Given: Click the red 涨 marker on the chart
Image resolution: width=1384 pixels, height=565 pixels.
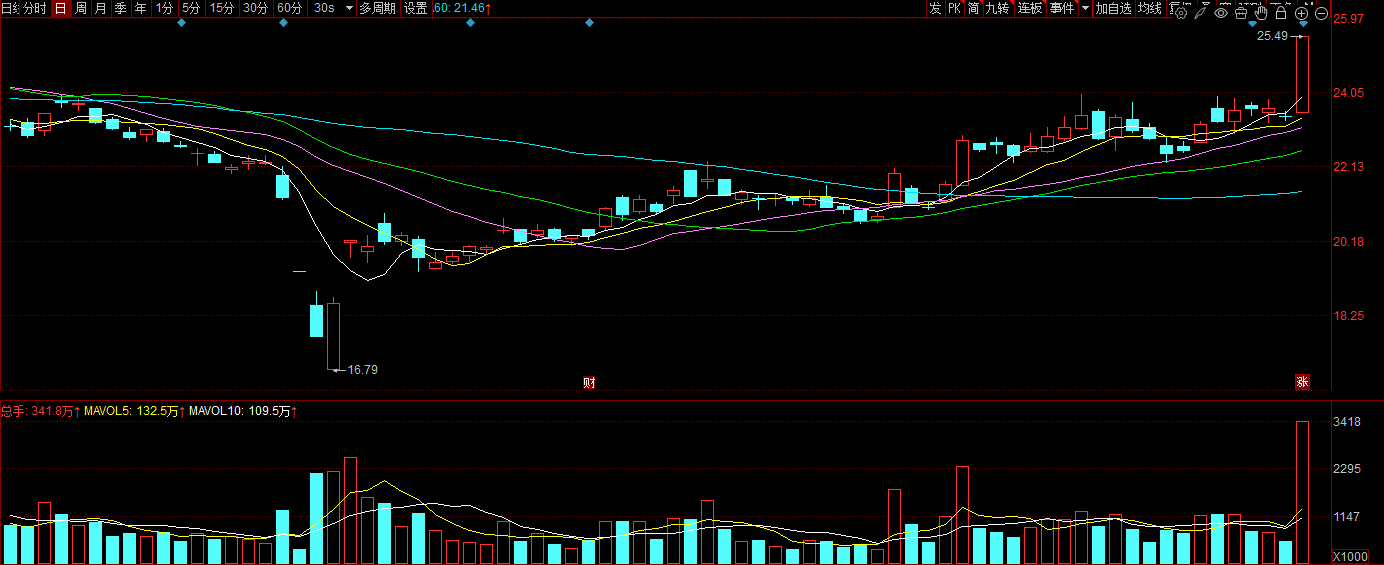Looking at the screenshot, I should [1302, 381].
